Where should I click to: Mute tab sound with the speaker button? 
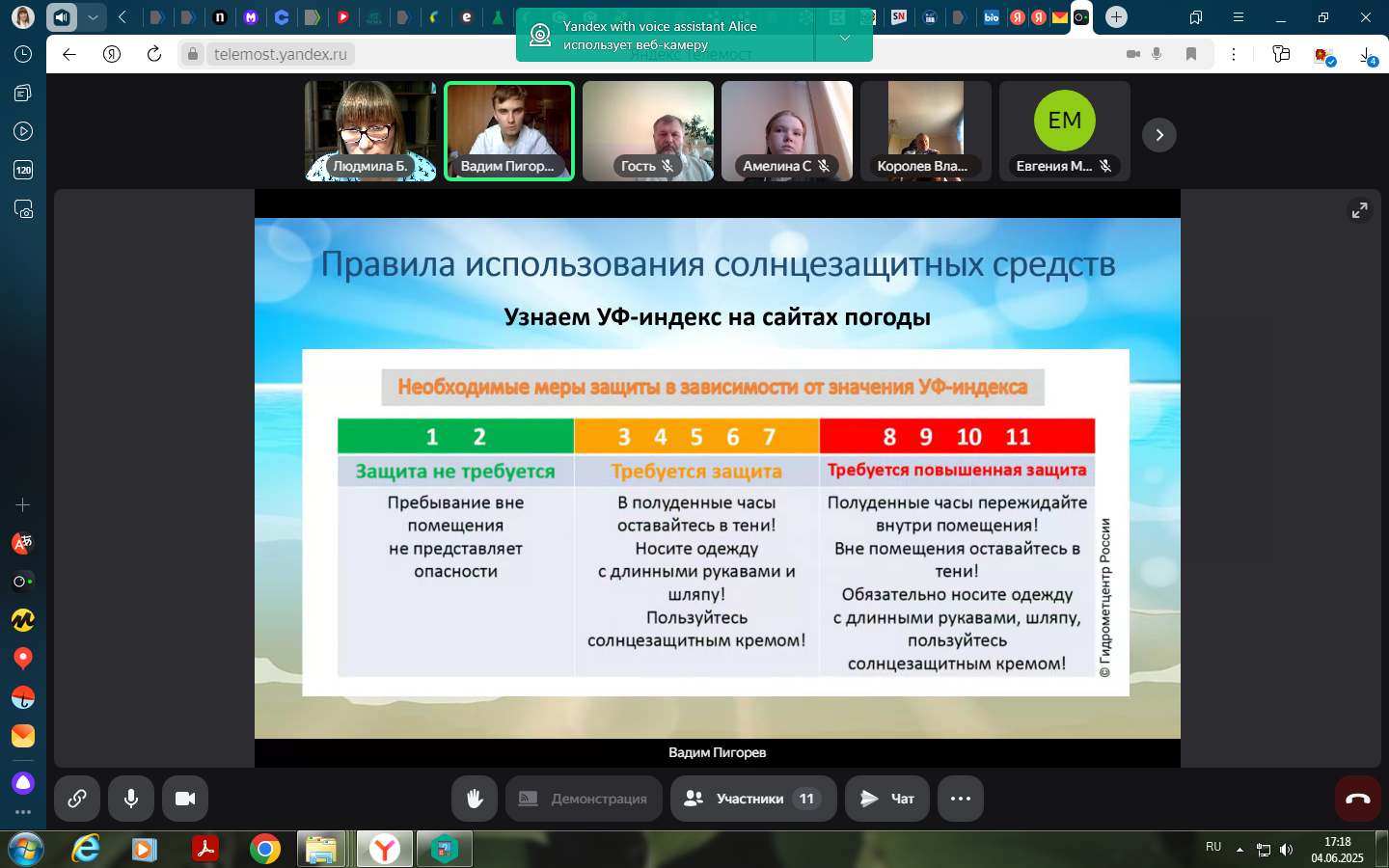[x=62, y=17]
